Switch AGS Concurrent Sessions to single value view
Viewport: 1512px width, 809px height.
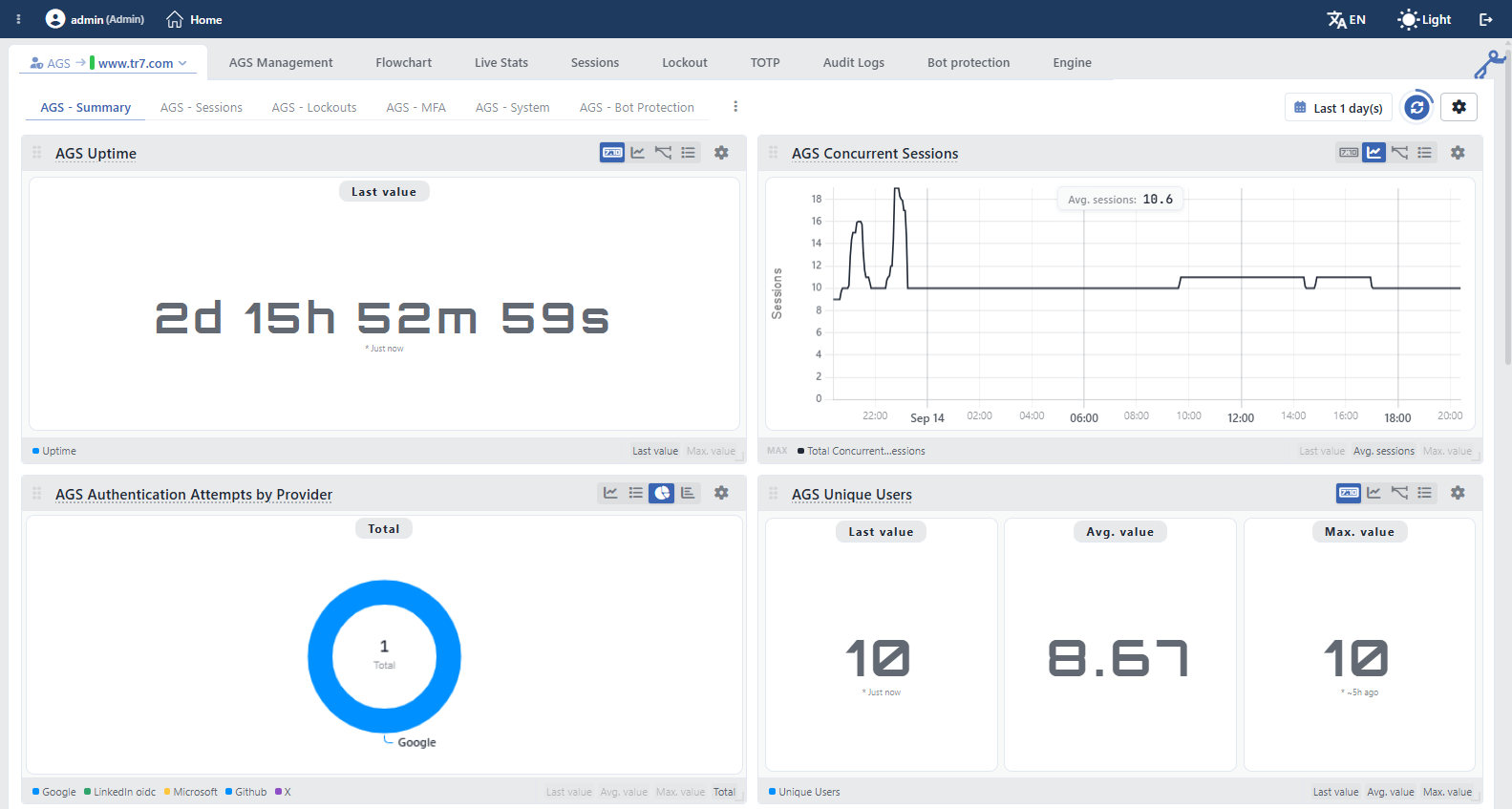pos(1349,152)
